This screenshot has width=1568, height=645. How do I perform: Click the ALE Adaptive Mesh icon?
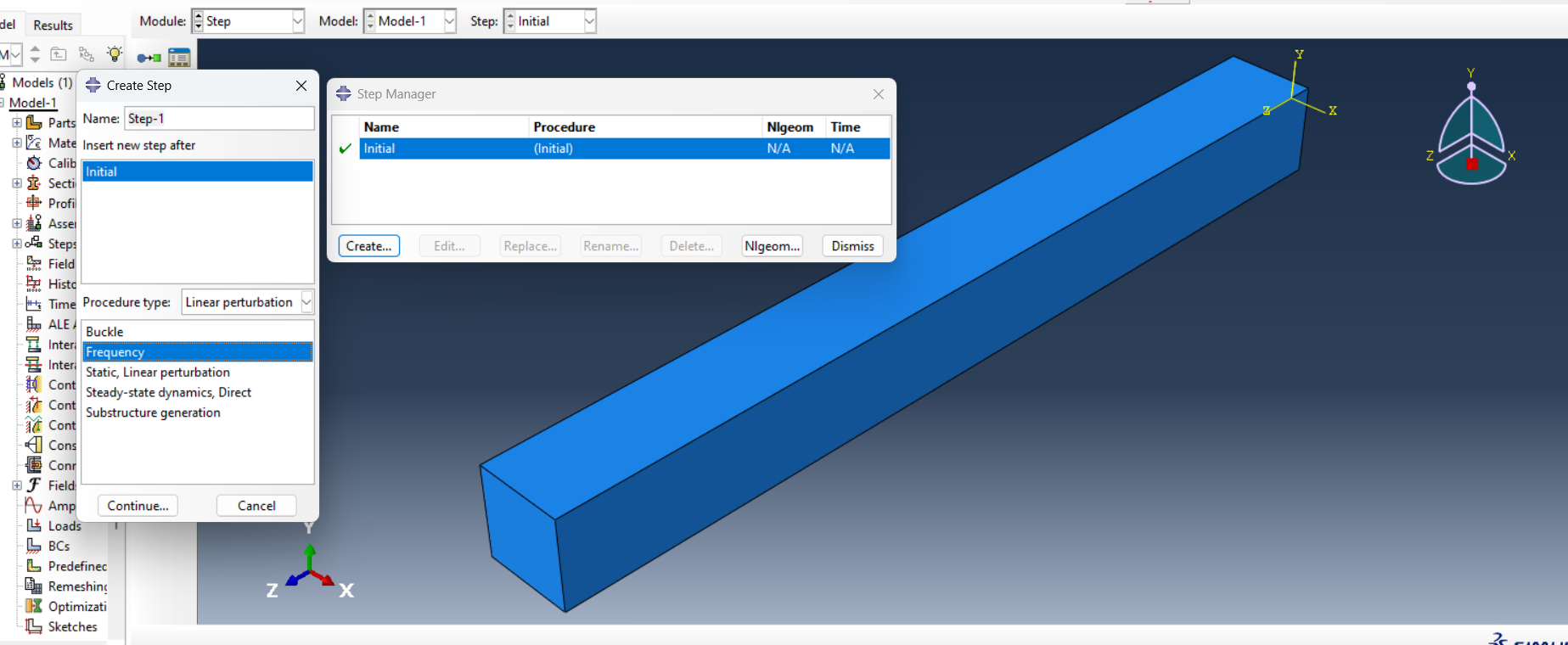pyautogui.click(x=34, y=324)
